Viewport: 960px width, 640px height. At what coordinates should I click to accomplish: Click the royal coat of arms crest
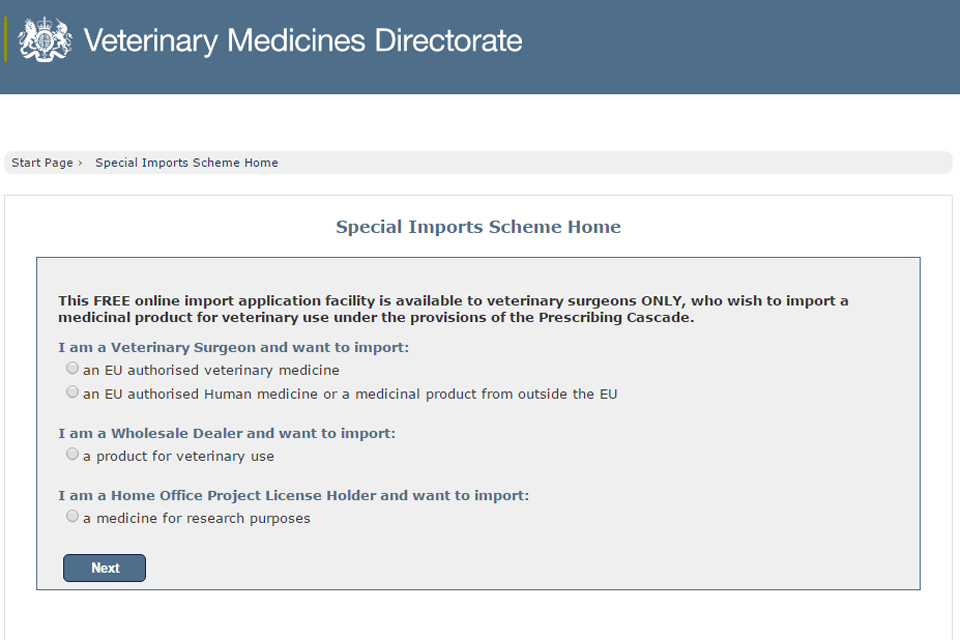pyautogui.click(x=45, y=40)
